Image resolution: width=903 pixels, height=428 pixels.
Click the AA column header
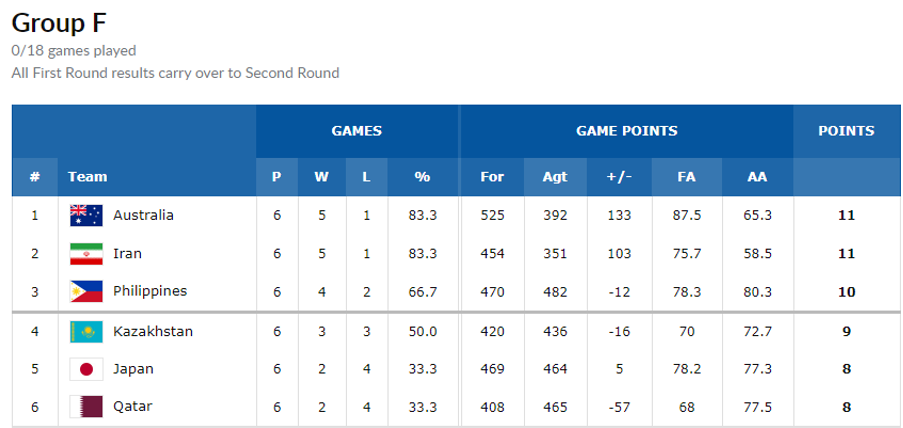click(x=757, y=177)
